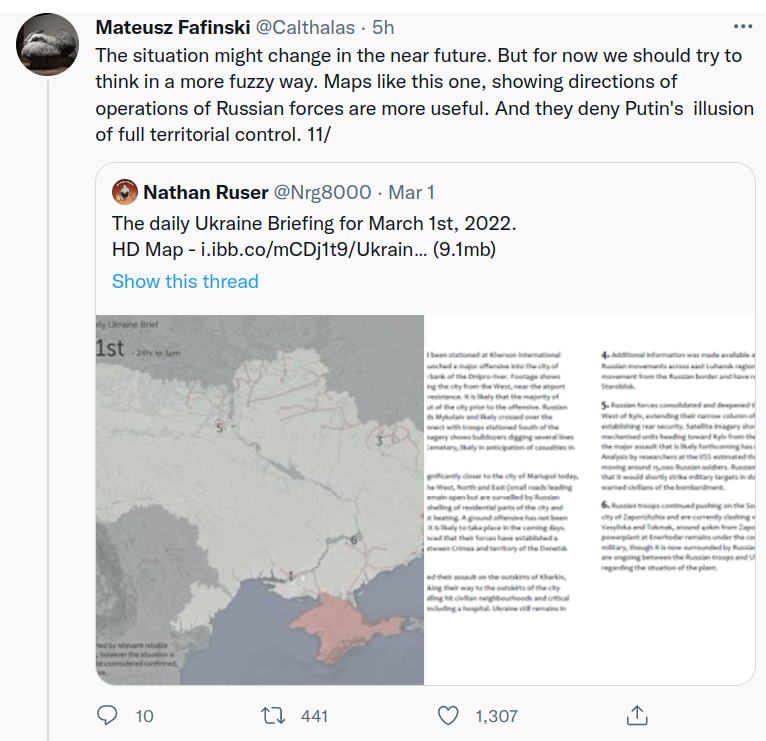Viewport: 766px width, 741px height.
Task: Open Mateusz Fafinski's profile avatar
Action: [x=49, y=45]
